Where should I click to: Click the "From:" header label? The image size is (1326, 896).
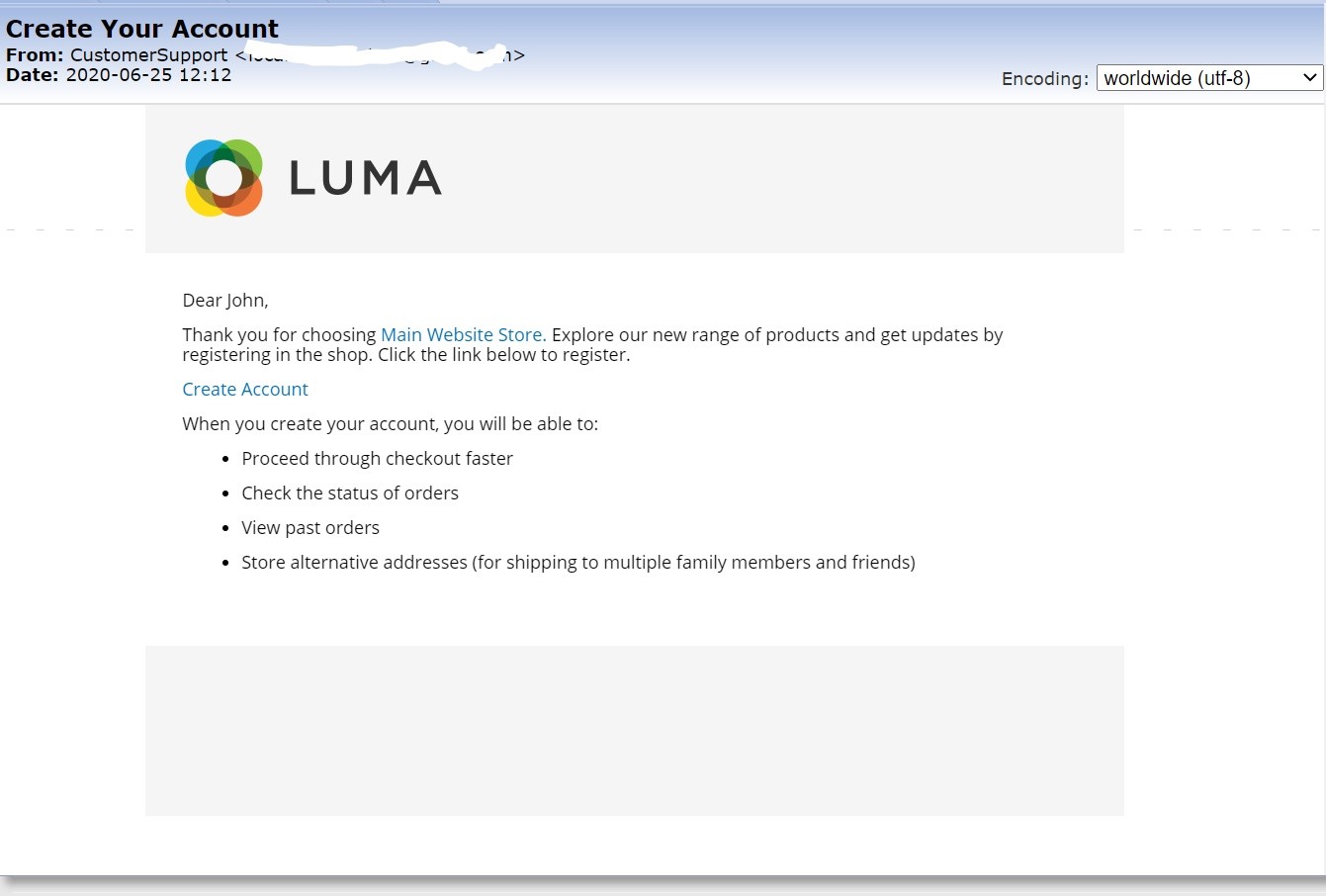click(x=35, y=55)
